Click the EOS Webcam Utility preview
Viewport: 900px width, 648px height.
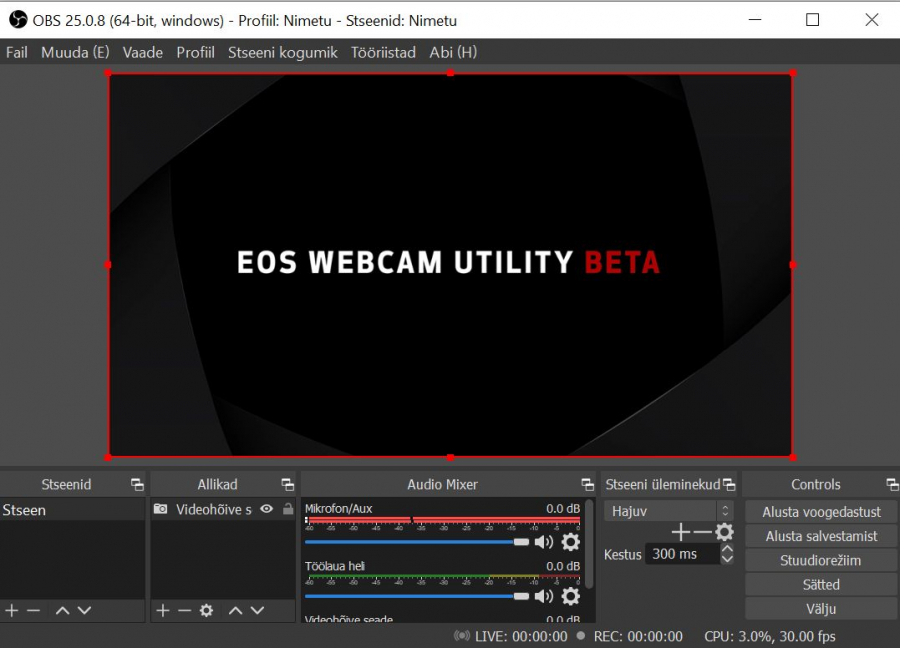tap(451, 265)
